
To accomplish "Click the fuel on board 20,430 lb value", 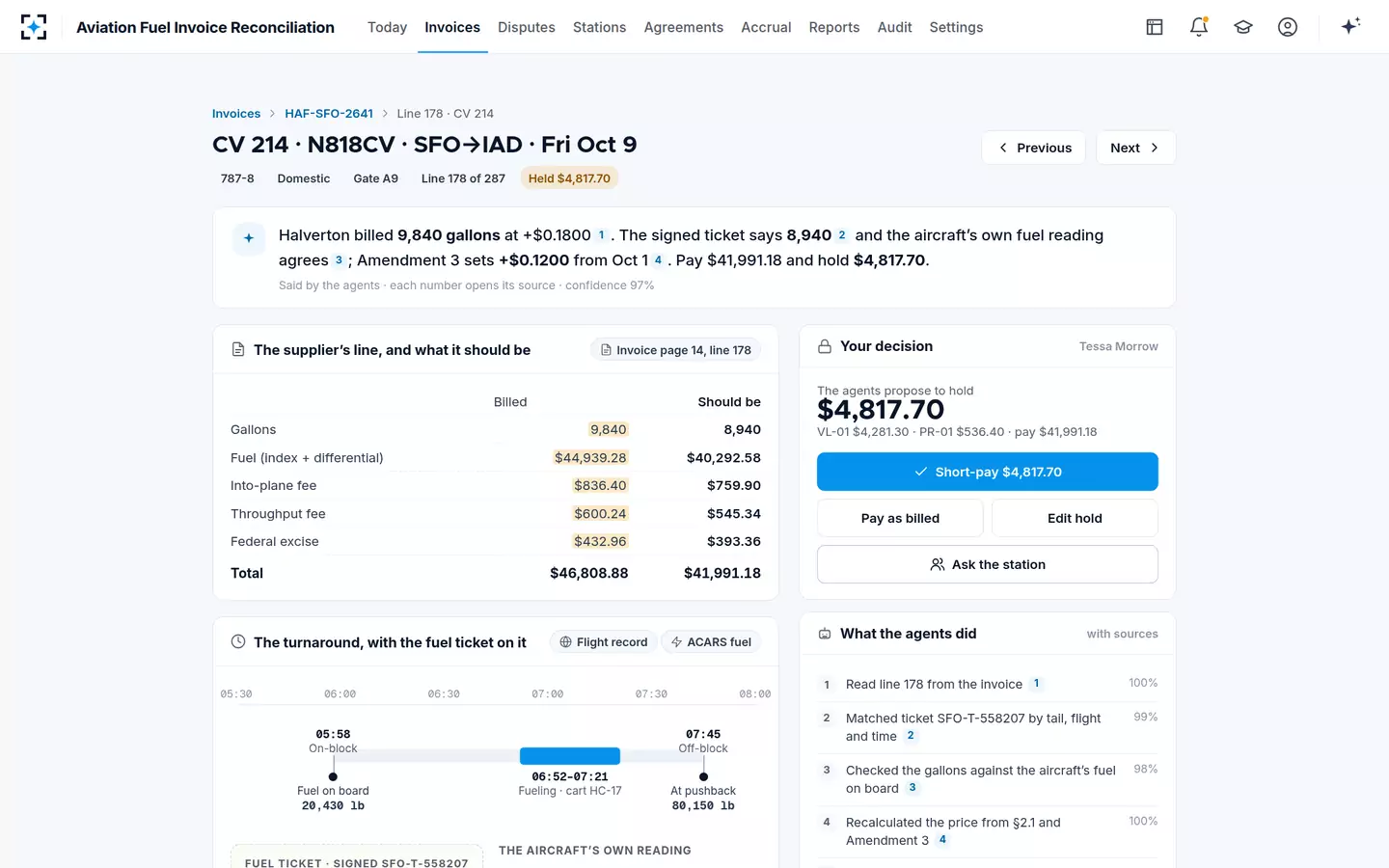I will pos(333,805).
